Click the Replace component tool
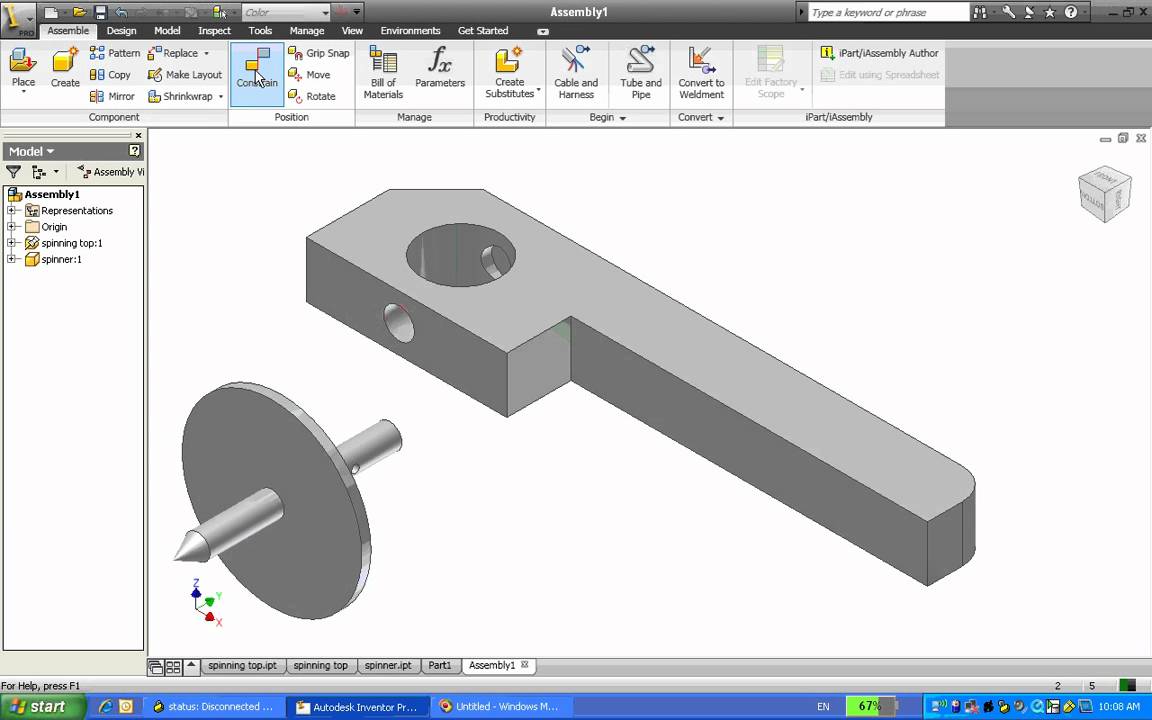The height and width of the screenshot is (720, 1152). coord(173,53)
